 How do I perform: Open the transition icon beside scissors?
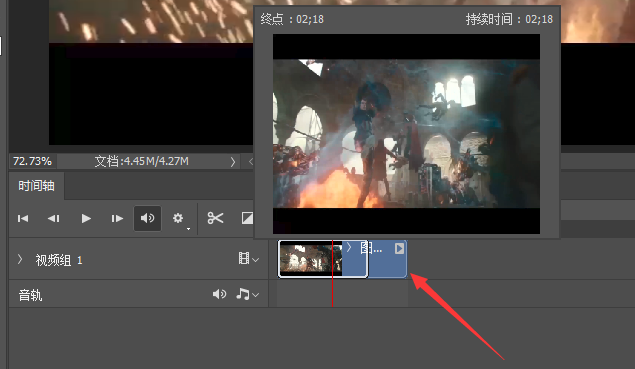(247, 218)
